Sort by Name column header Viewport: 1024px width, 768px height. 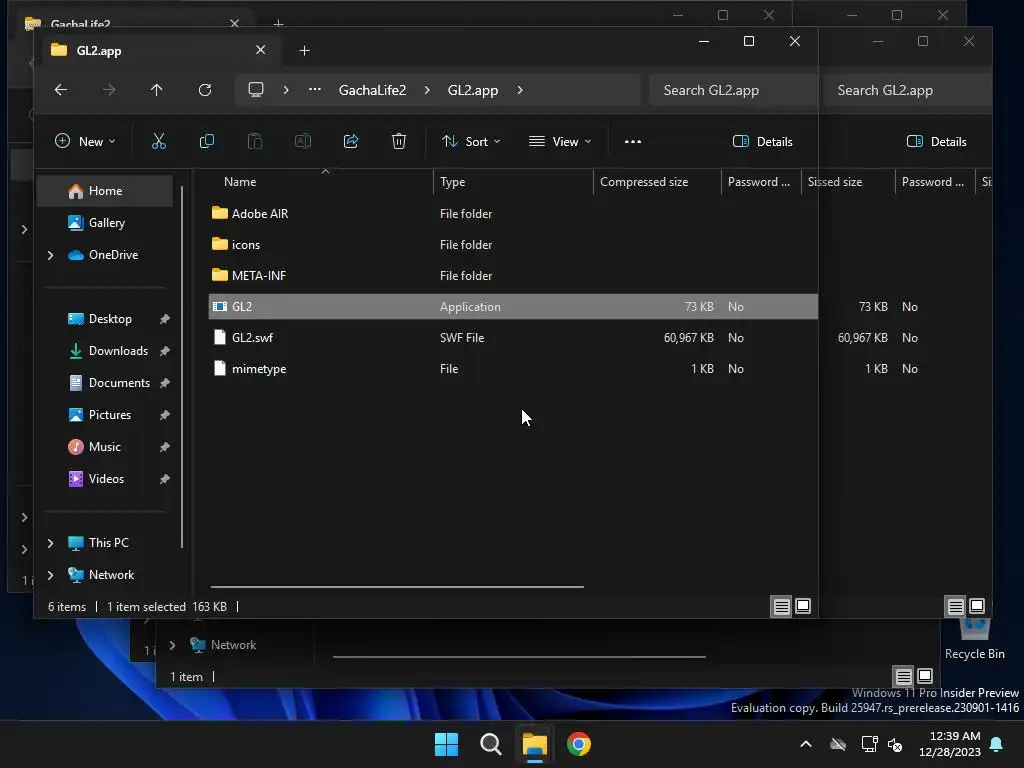pyautogui.click(x=321, y=182)
